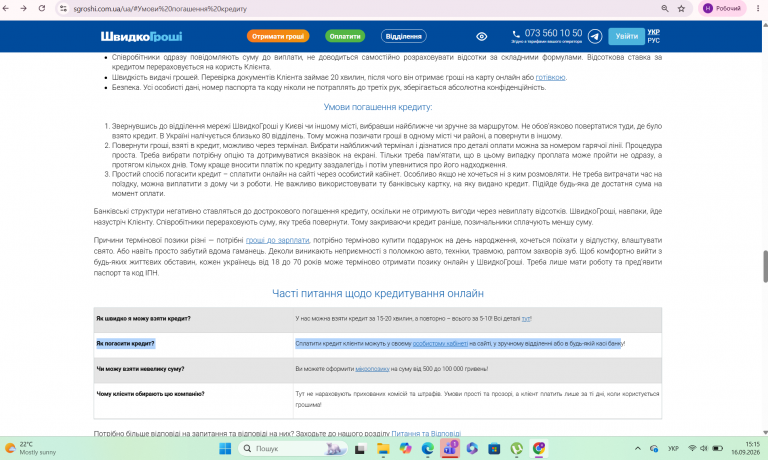The width and height of the screenshot is (768, 460).
Task: Open the Робочий browser profile button
Action: coord(722,8)
